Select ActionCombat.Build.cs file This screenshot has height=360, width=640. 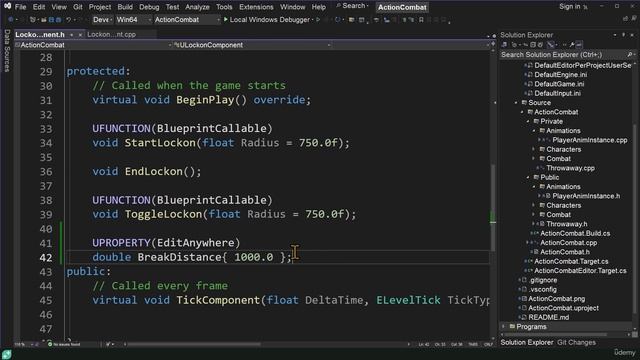click(575, 233)
